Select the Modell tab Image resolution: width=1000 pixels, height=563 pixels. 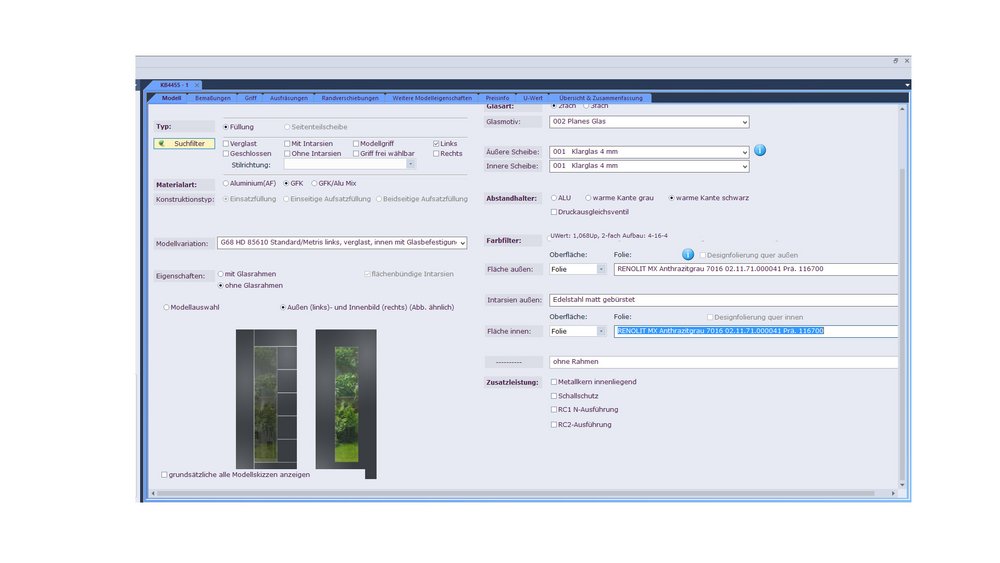171,98
